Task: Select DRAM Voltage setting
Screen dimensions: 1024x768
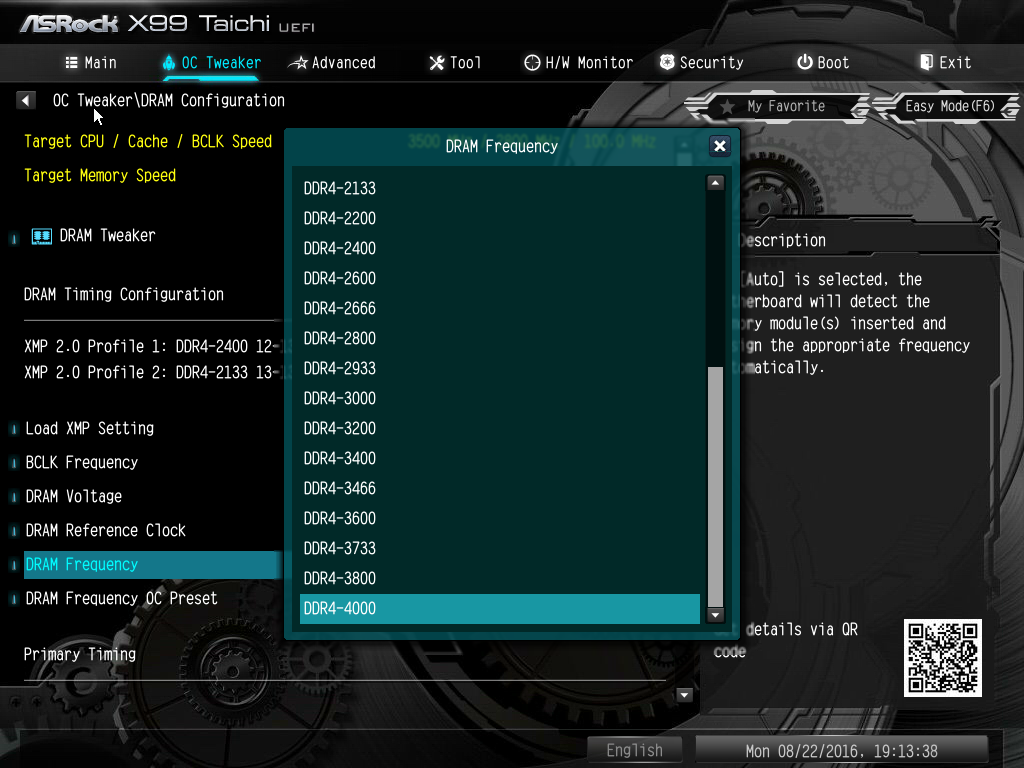Action: [74, 496]
